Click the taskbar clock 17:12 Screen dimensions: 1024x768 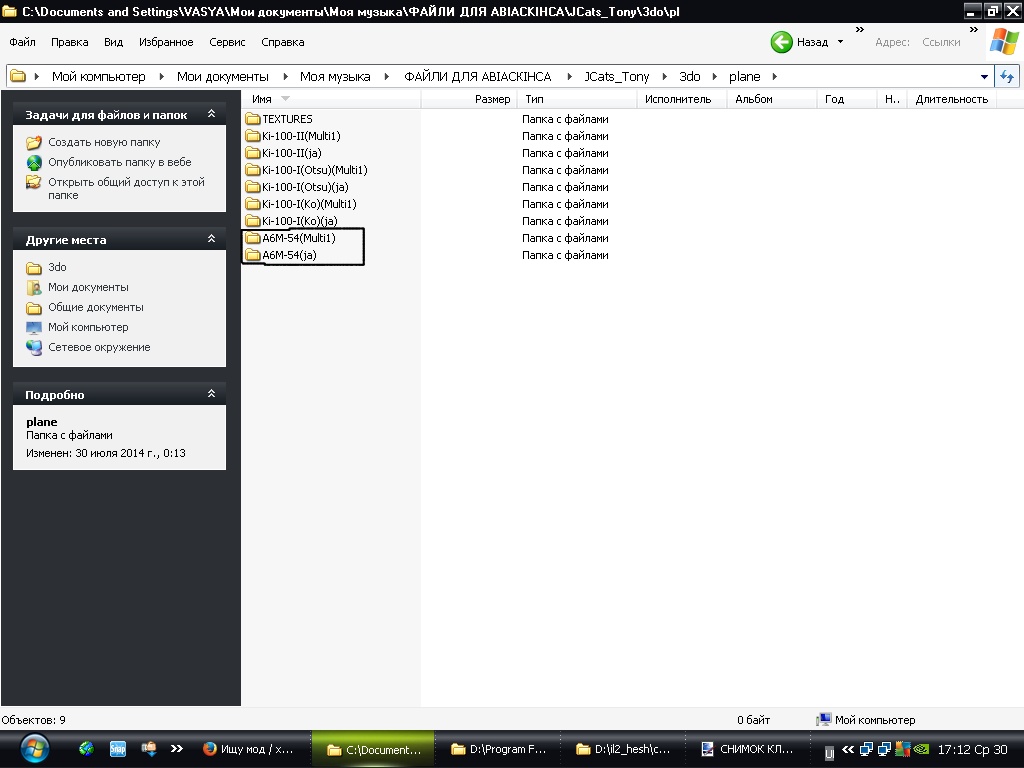(972, 750)
